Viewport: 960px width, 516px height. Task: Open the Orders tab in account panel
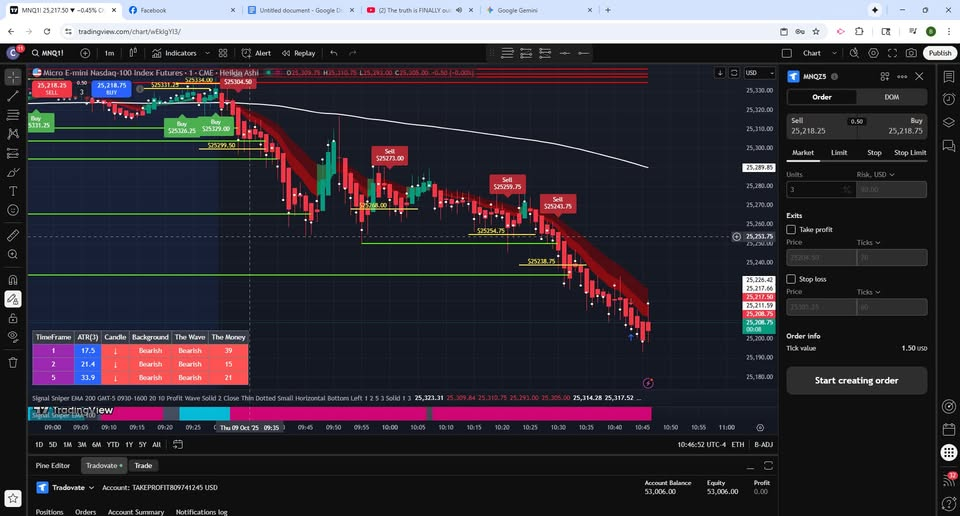click(85, 512)
